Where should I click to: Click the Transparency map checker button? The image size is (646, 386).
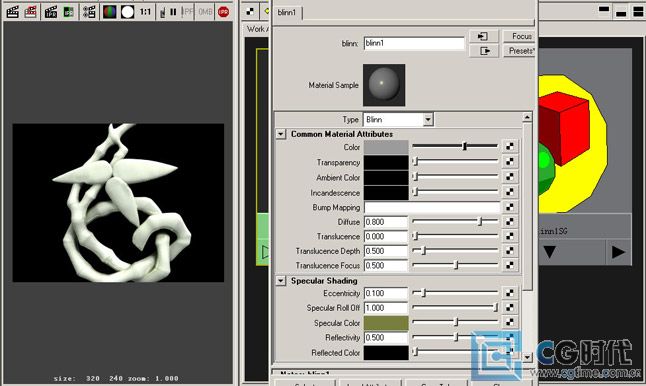tap(510, 161)
